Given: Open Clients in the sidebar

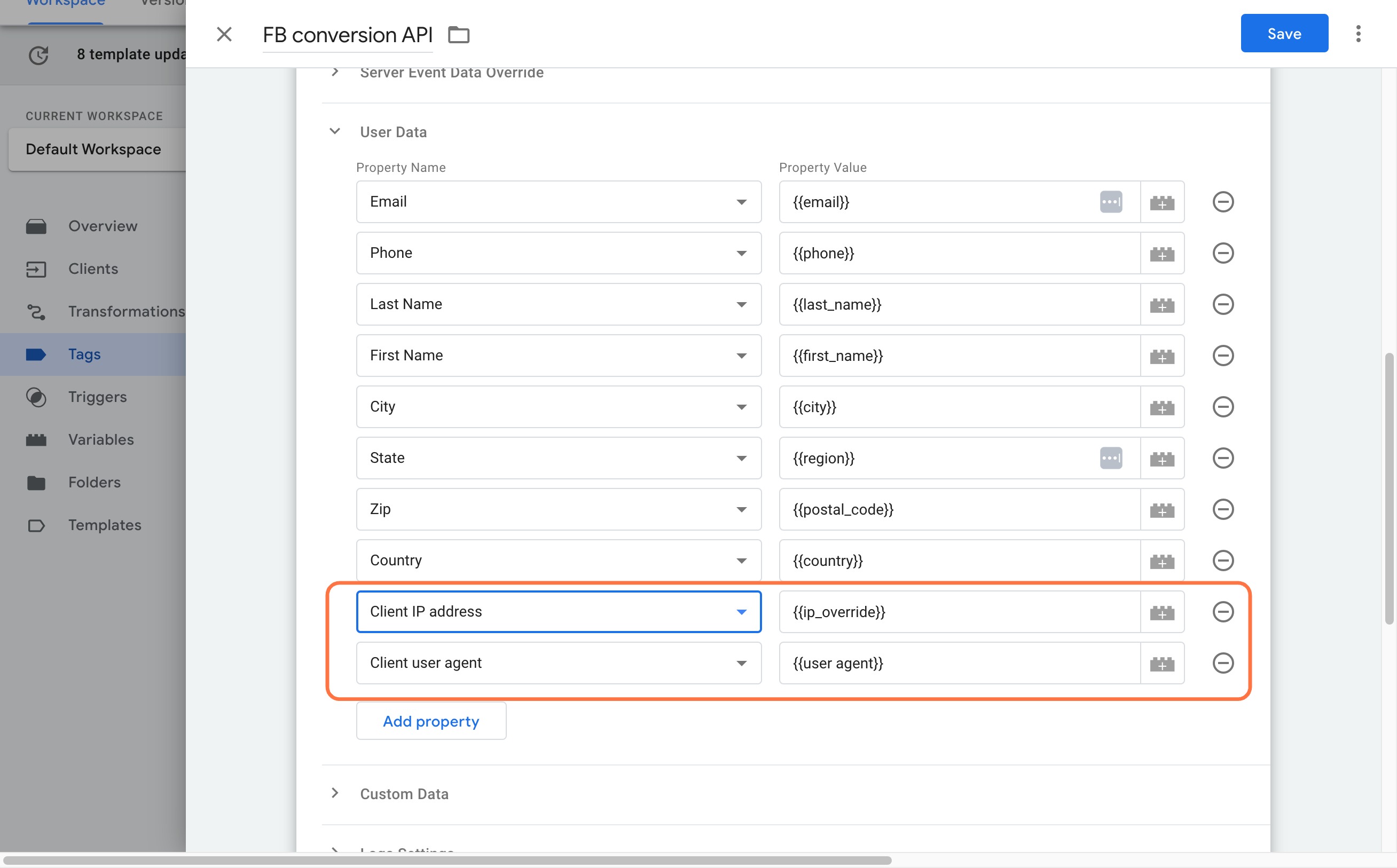Looking at the screenshot, I should click(93, 269).
